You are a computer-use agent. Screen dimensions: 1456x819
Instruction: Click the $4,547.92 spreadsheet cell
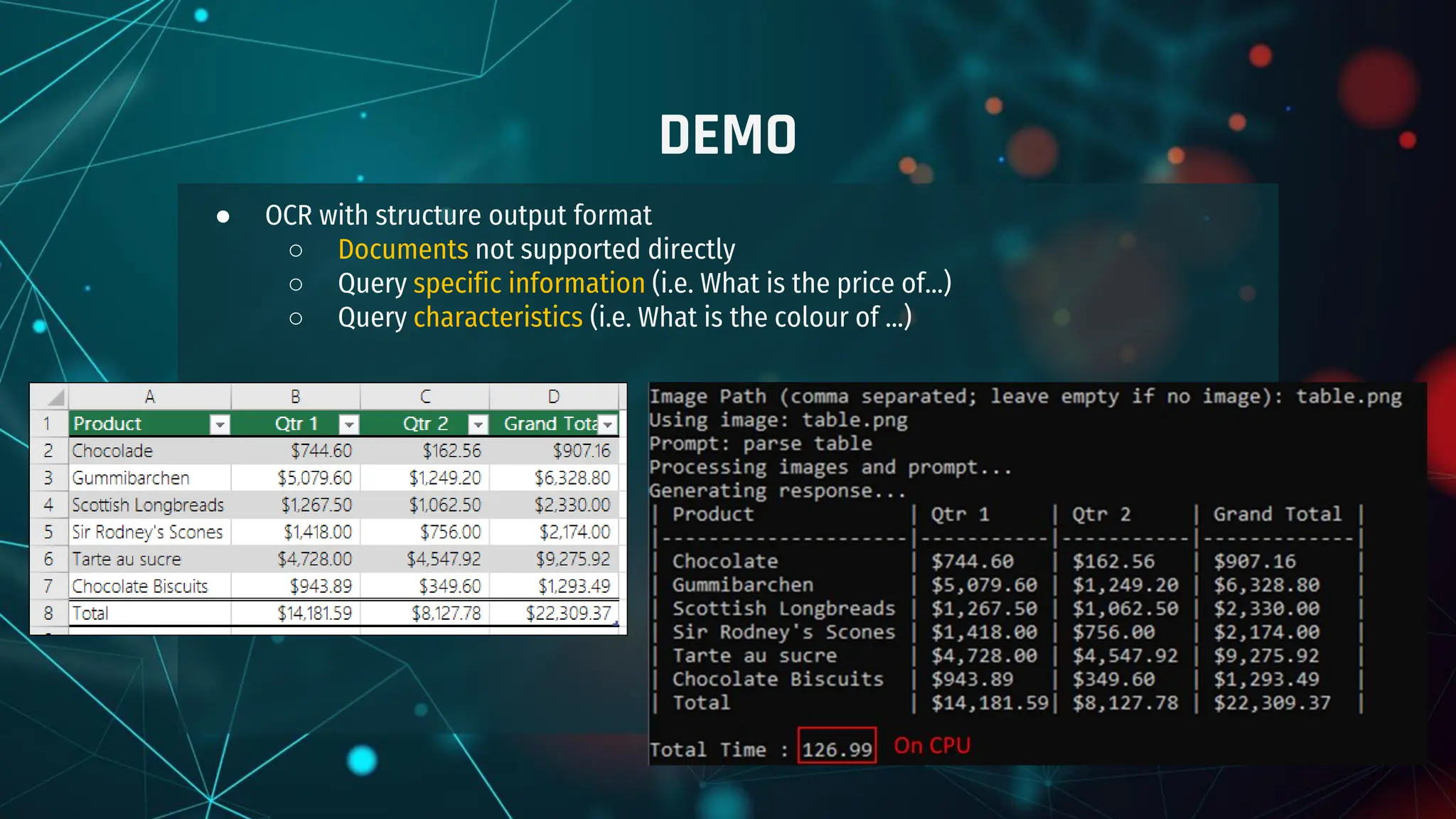click(425, 559)
